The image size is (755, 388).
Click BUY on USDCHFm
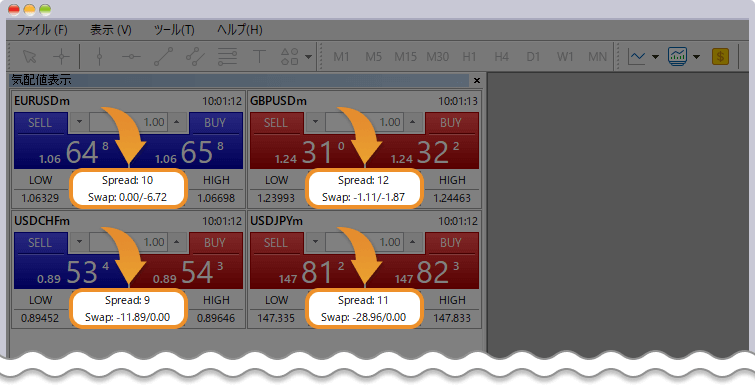216,243
